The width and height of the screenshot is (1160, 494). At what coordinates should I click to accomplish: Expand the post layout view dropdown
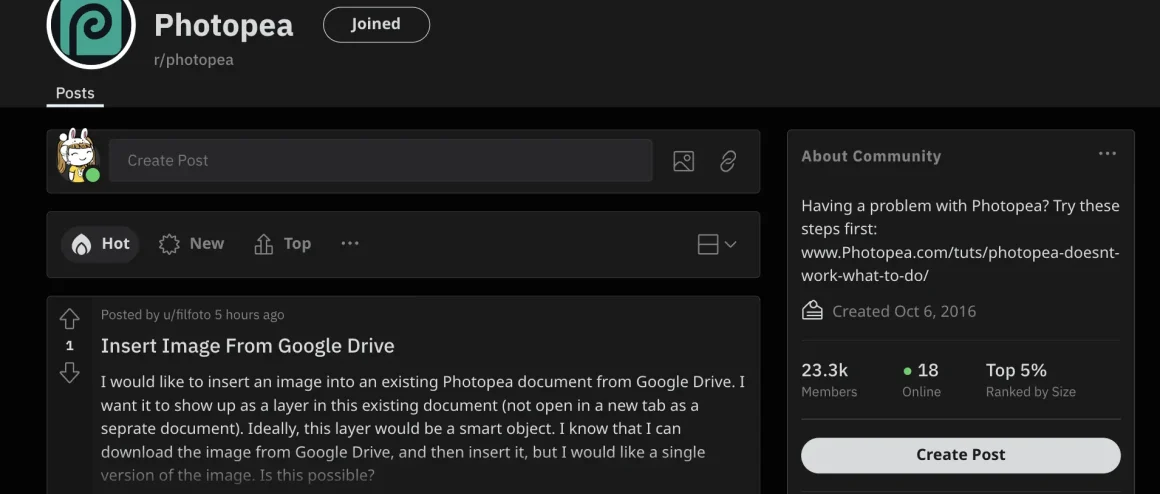coord(716,244)
